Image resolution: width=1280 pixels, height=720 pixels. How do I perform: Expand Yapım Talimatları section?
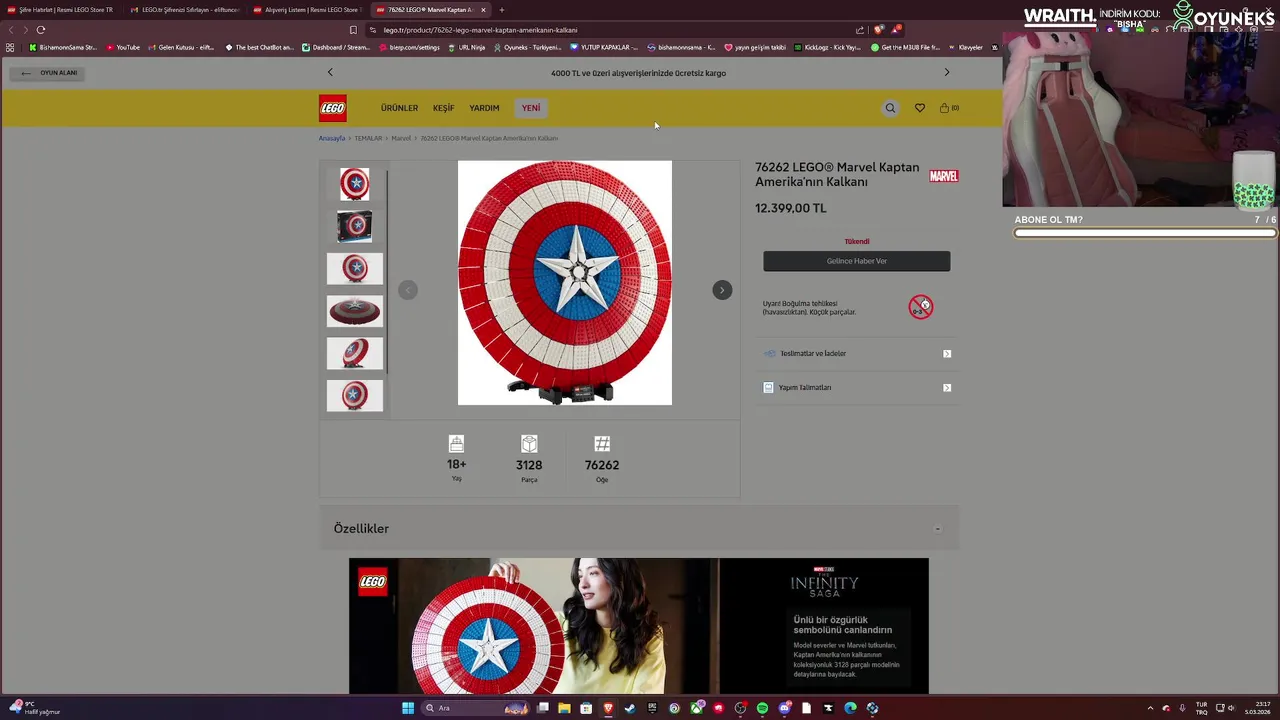[x=857, y=387]
